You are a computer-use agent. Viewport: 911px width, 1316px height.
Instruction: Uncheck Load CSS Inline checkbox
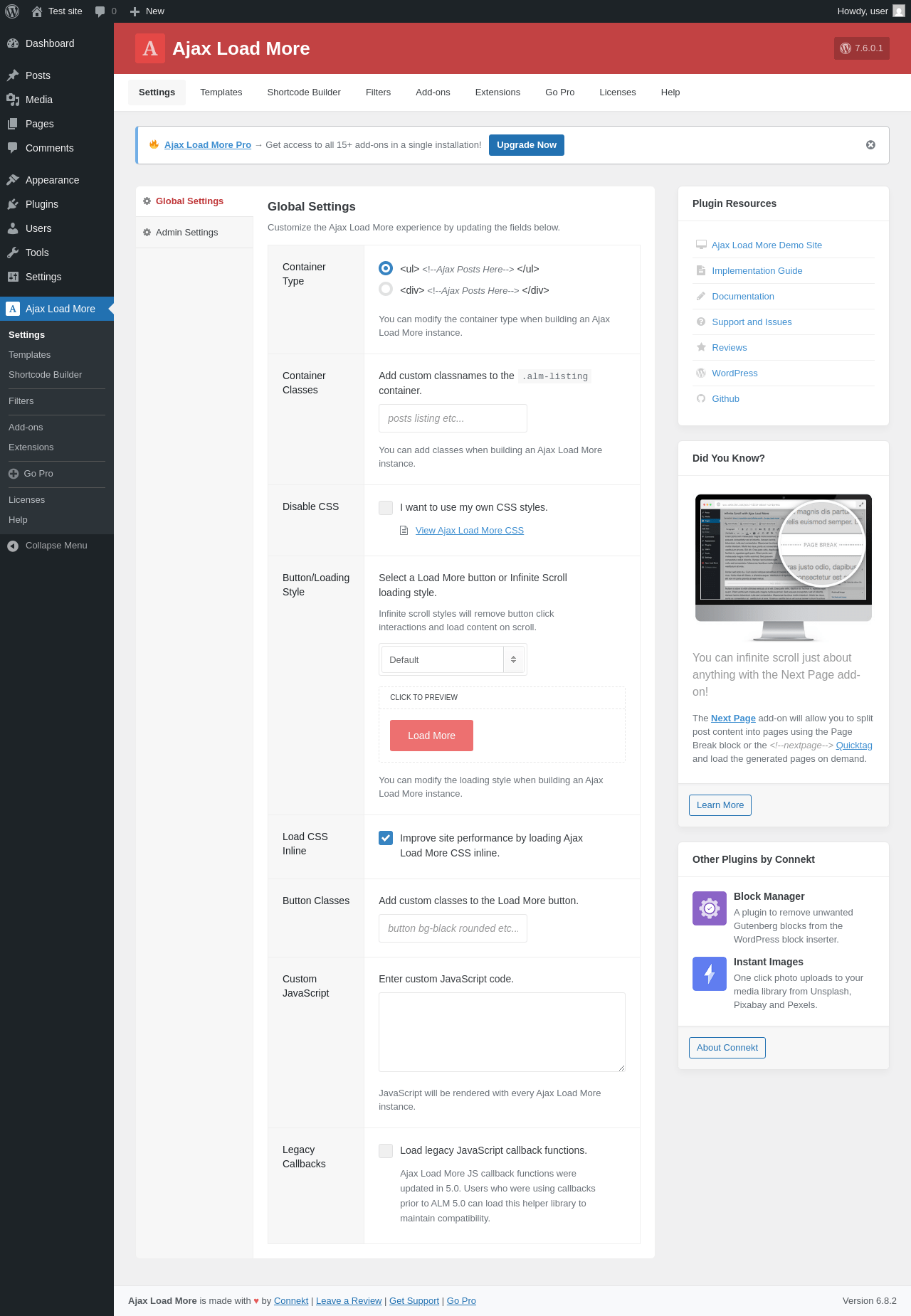(386, 838)
